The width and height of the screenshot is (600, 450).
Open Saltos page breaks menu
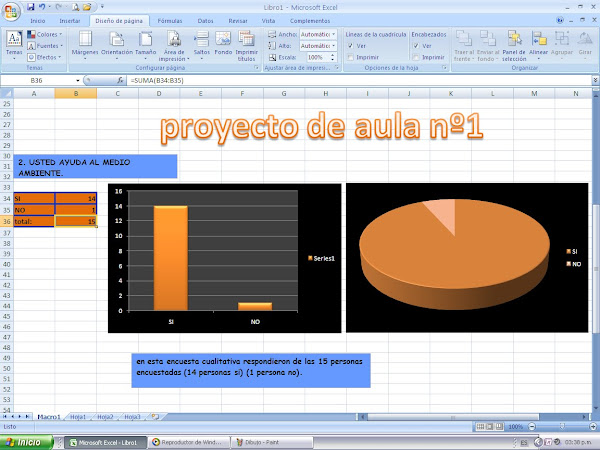coord(202,45)
